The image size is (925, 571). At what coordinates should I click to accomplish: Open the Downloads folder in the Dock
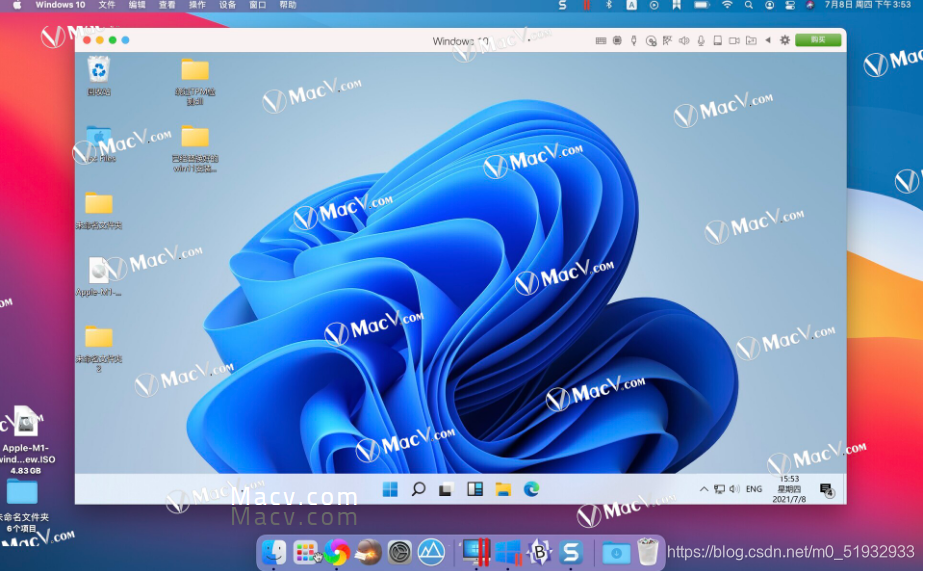(616, 553)
